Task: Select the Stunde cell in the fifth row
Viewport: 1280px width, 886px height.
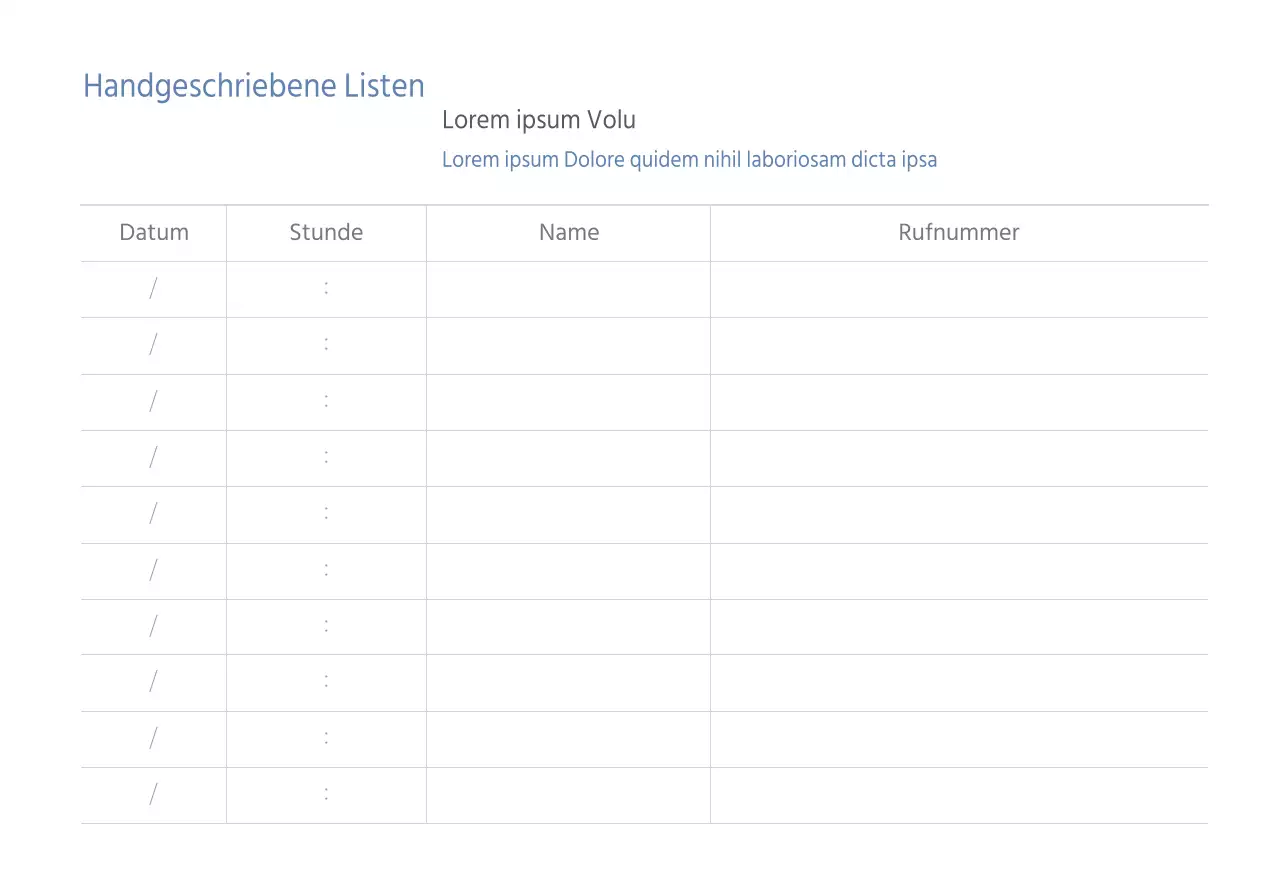Action: (x=326, y=514)
